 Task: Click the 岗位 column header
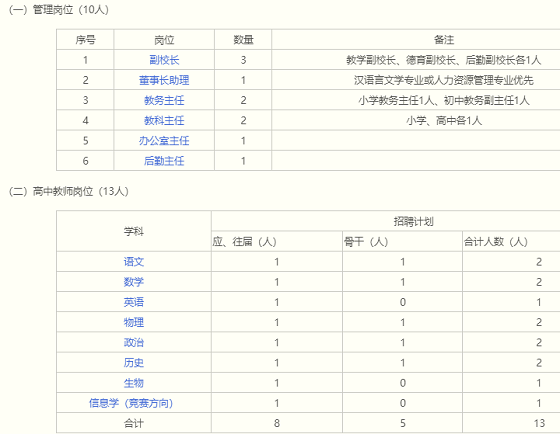tap(164, 40)
